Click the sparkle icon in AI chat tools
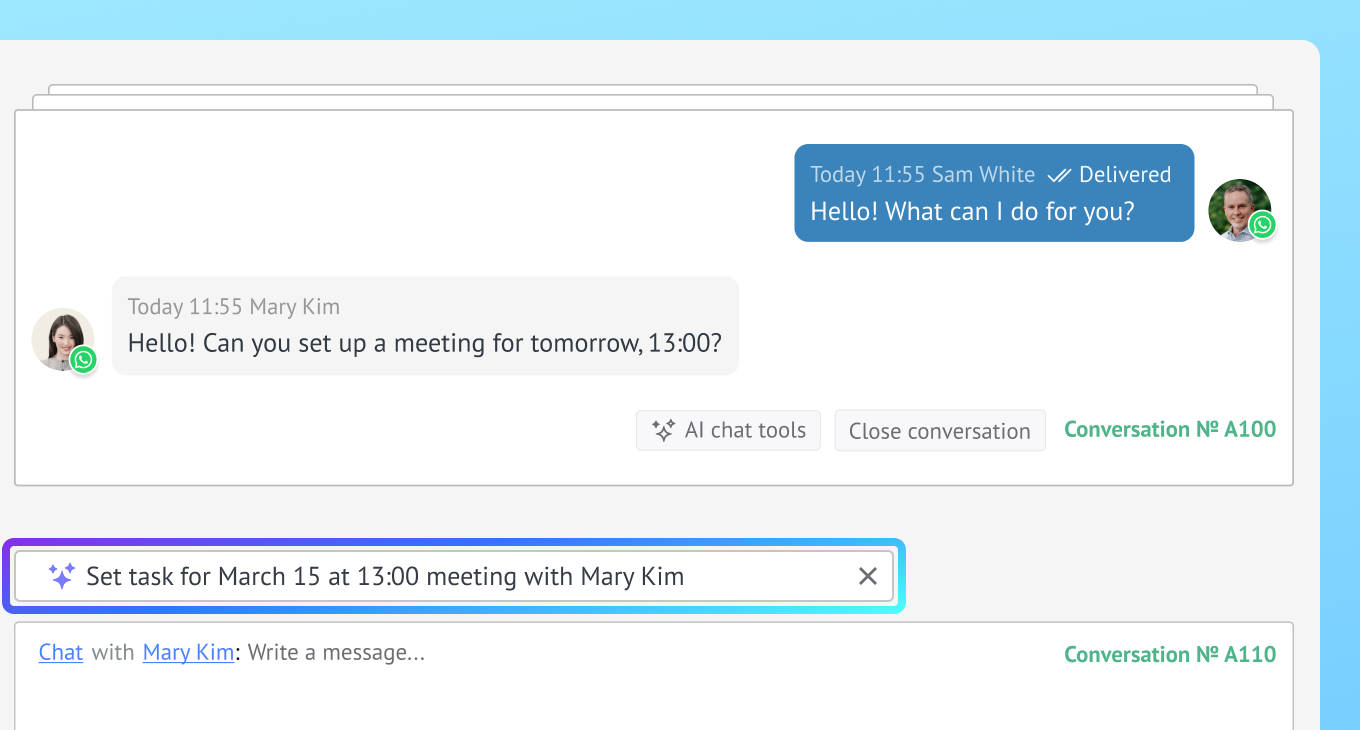The image size is (1360, 730). [x=663, y=430]
